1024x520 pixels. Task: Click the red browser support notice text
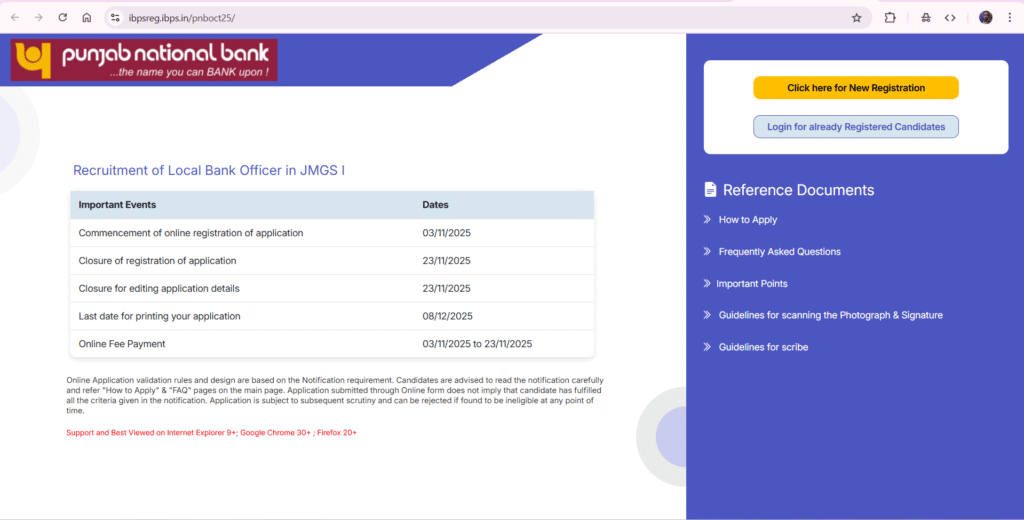tap(212, 432)
